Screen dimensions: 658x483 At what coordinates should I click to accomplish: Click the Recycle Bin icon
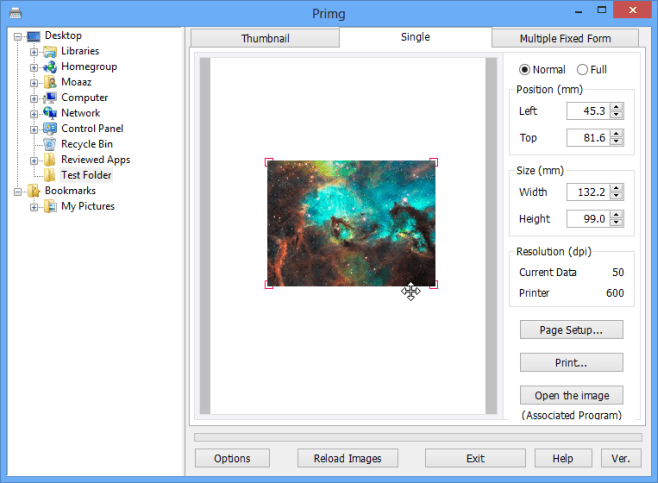(50, 144)
